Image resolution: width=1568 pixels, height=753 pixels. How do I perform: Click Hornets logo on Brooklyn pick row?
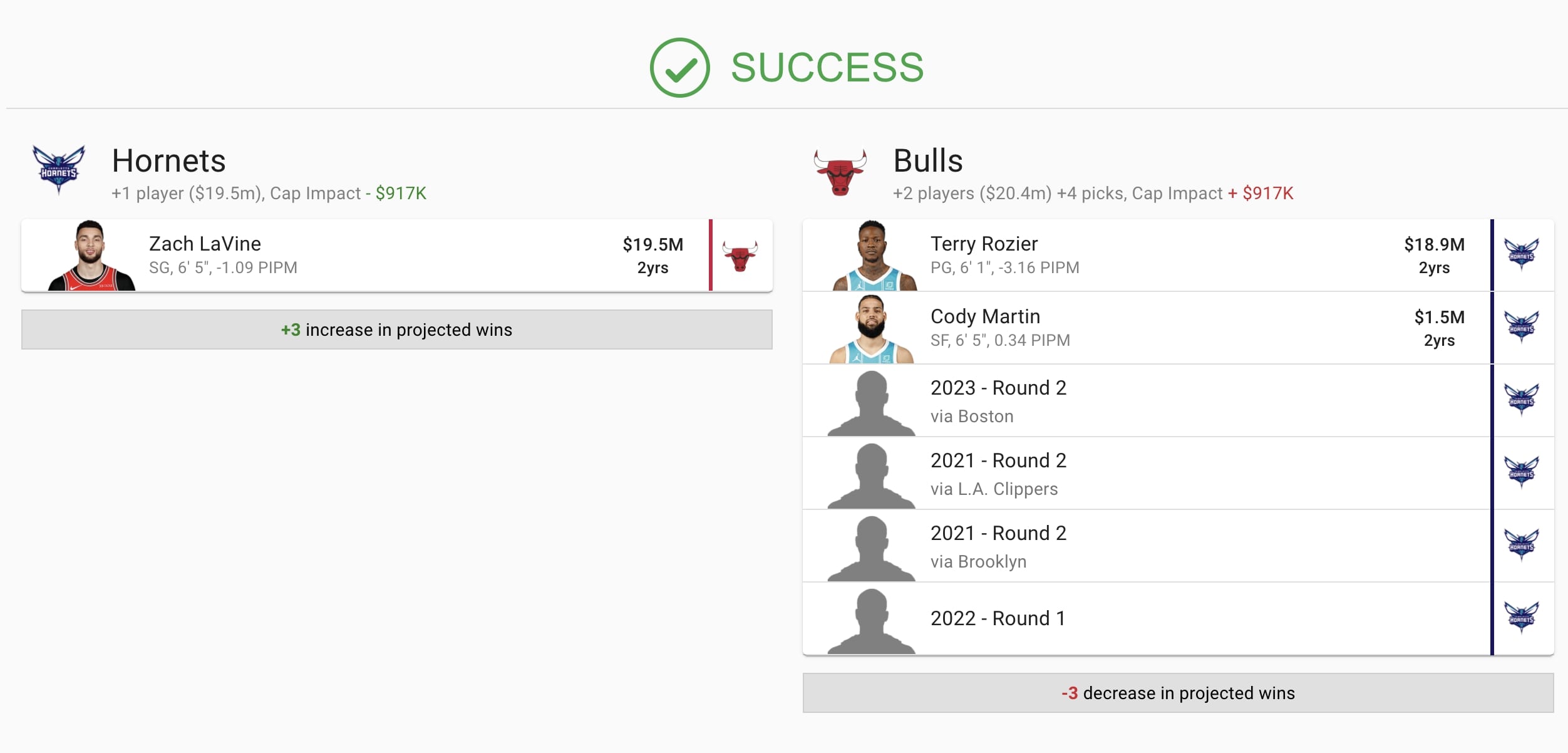(1522, 545)
